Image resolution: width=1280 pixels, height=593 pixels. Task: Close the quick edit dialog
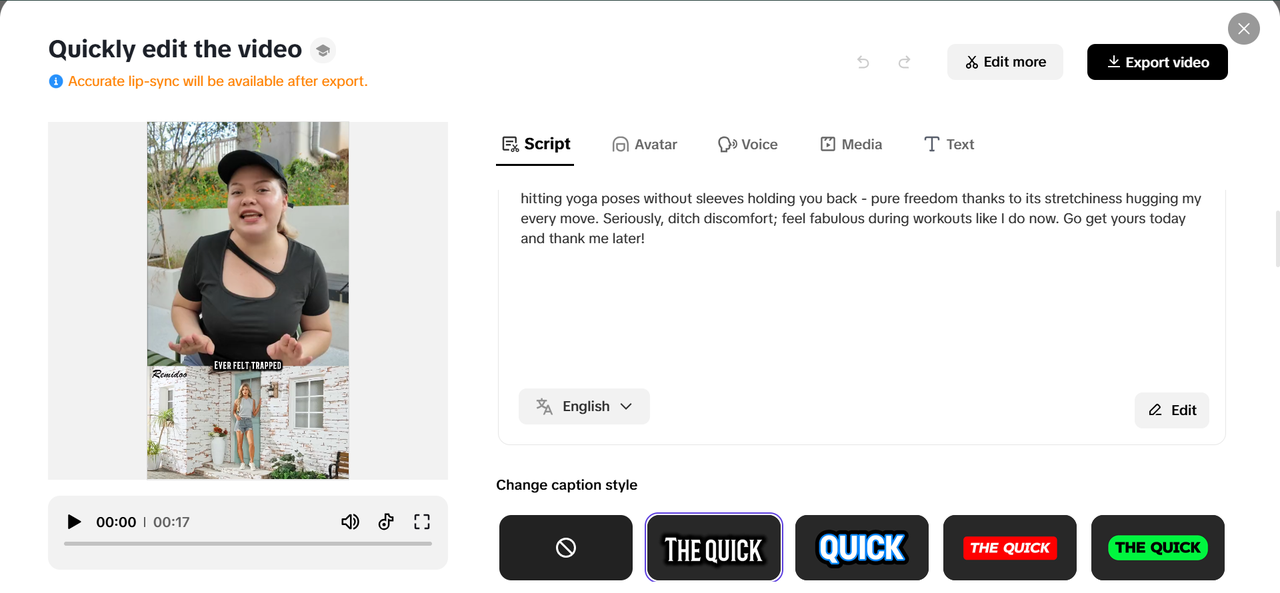(x=1243, y=29)
